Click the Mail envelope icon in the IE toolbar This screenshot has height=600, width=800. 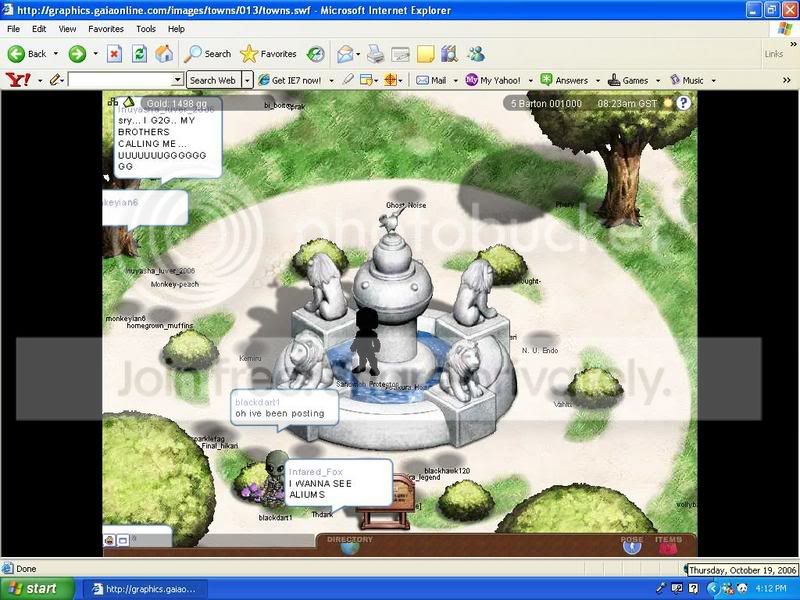[x=345, y=54]
